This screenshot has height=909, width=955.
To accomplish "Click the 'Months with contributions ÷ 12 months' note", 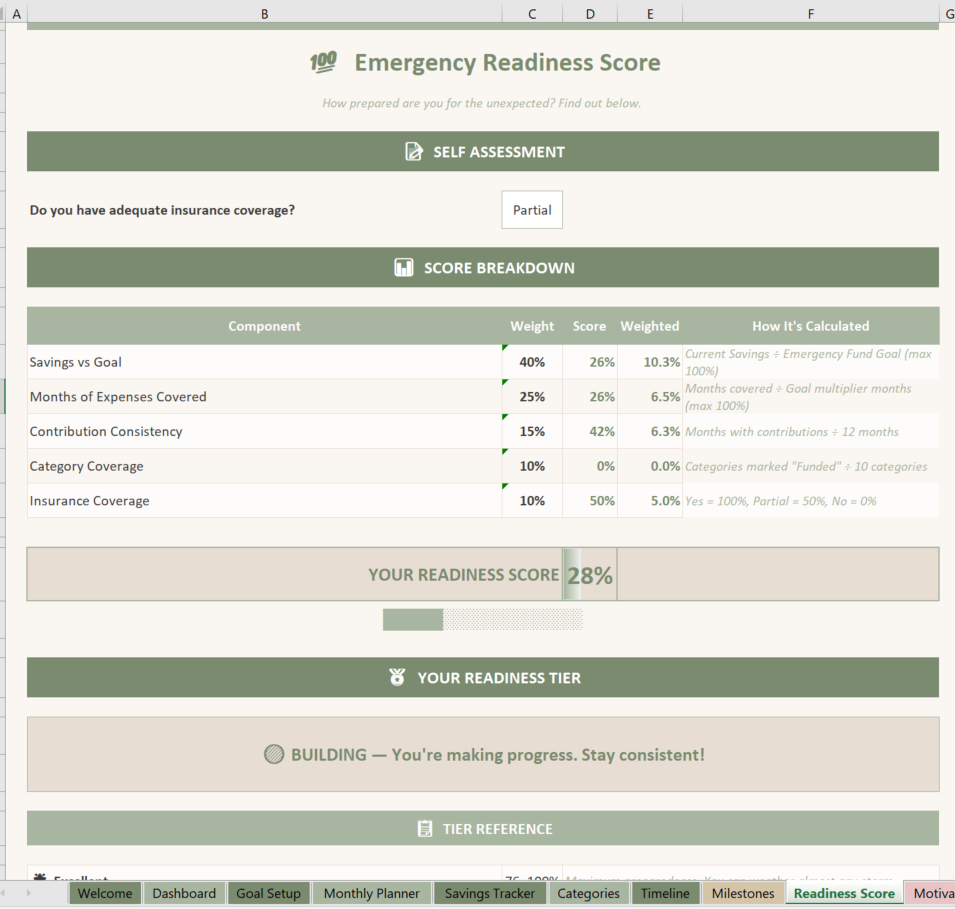I will pyautogui.click(x=792, y=431).
